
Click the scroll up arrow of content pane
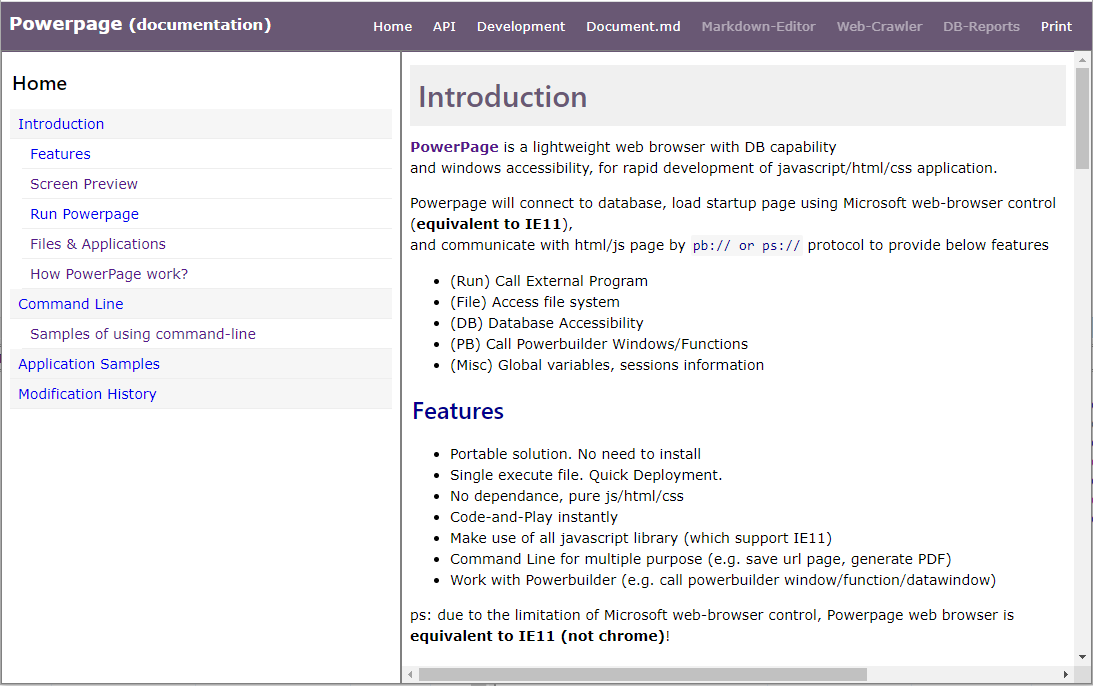point(1082,61)
